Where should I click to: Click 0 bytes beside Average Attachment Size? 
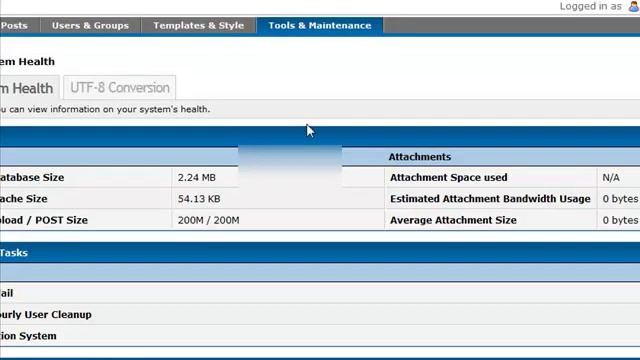click(x=620, y=220)
